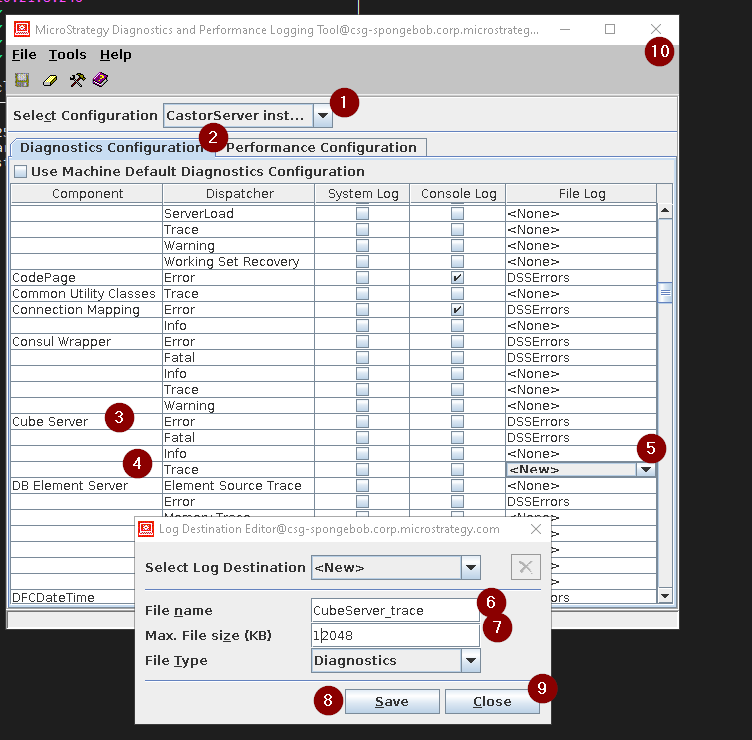Click the eraser icon in the toolbar

[49, 80]
